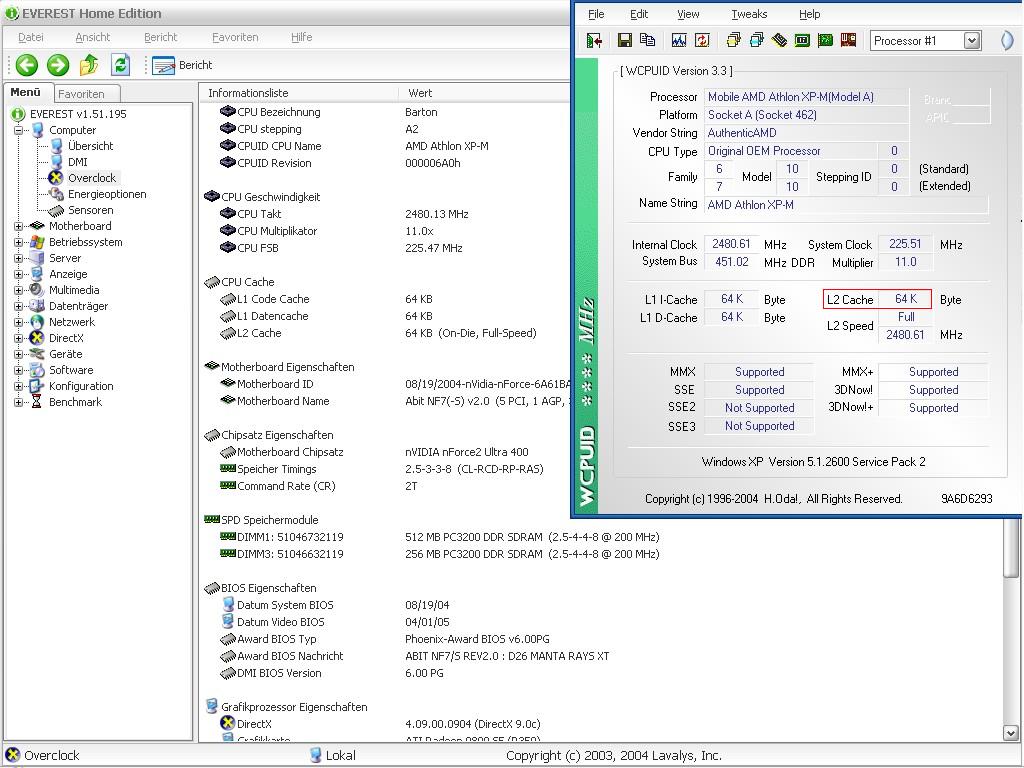Expand the Datenträger tree node

[18, 306]
